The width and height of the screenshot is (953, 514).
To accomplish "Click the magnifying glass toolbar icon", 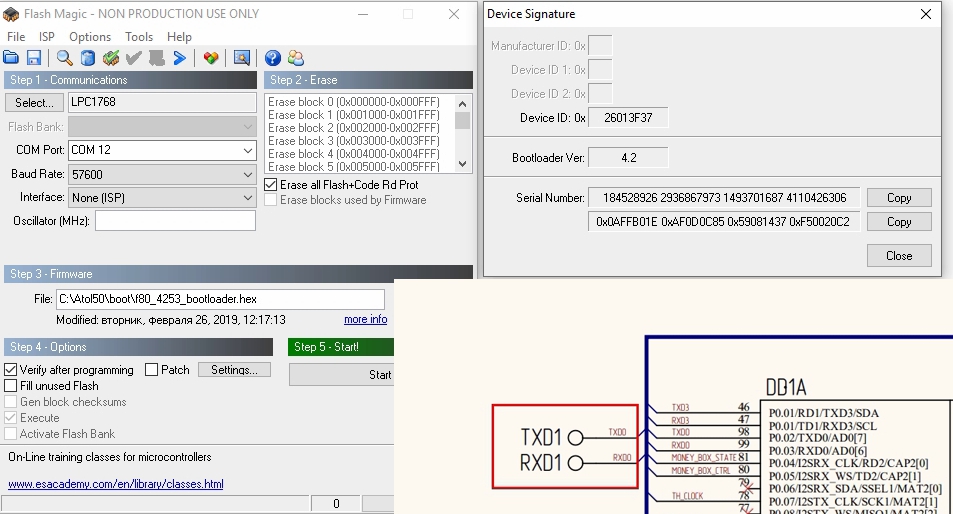I will coord(64,58).
